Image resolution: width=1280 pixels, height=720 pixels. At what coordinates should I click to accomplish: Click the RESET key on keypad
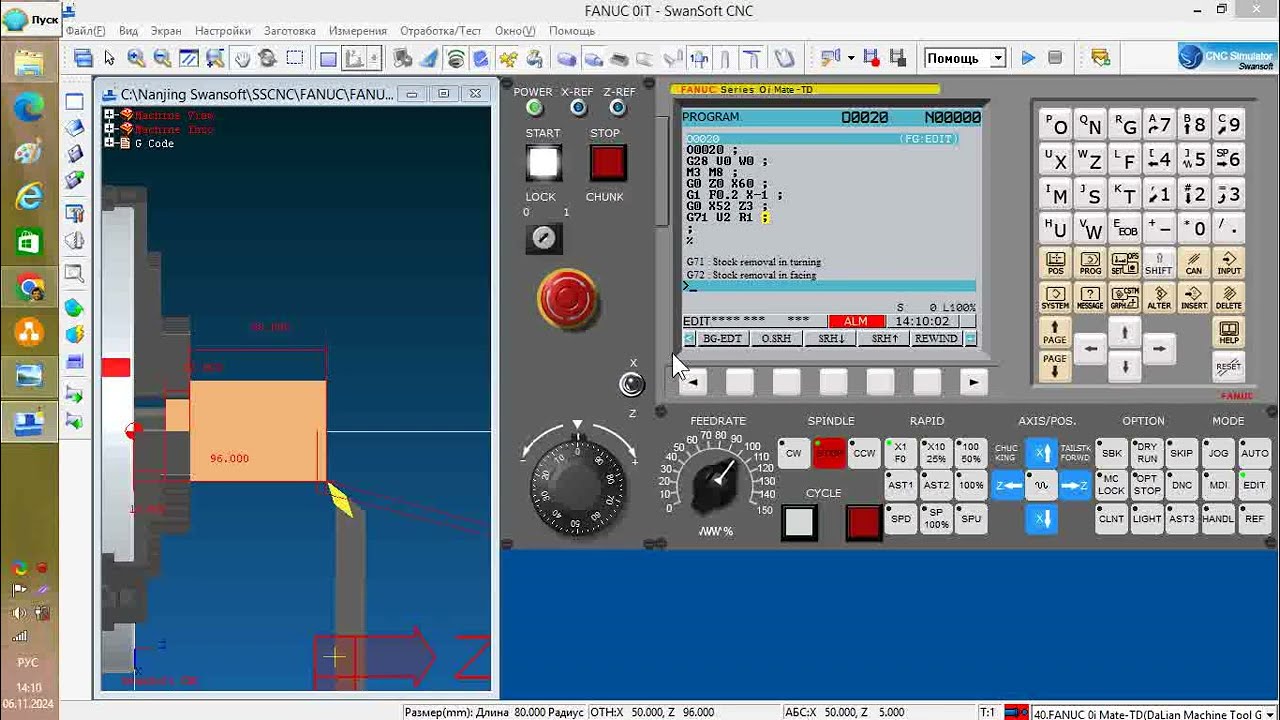[1229, 366]
